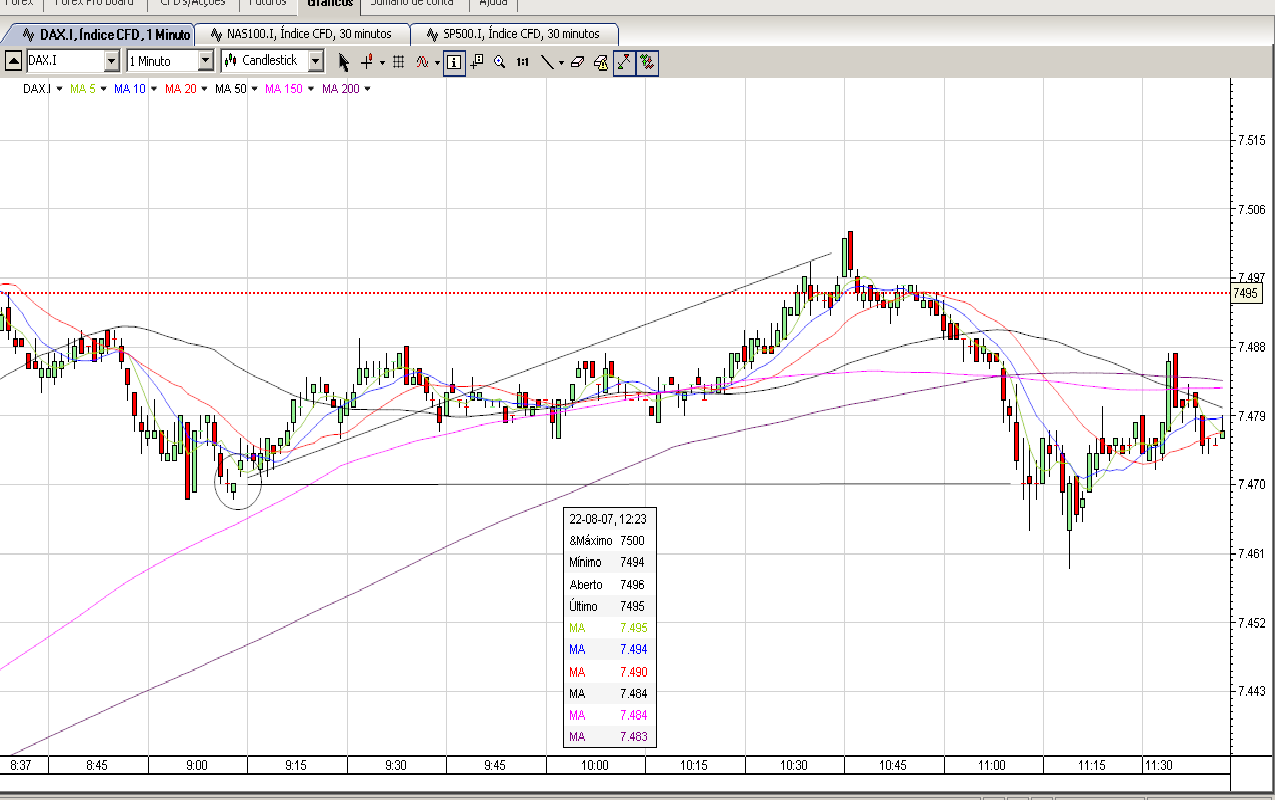Open the crosshair tool dropdown arrow
Viewport: 1280px width, 800px height.
[x=382, y=63]
